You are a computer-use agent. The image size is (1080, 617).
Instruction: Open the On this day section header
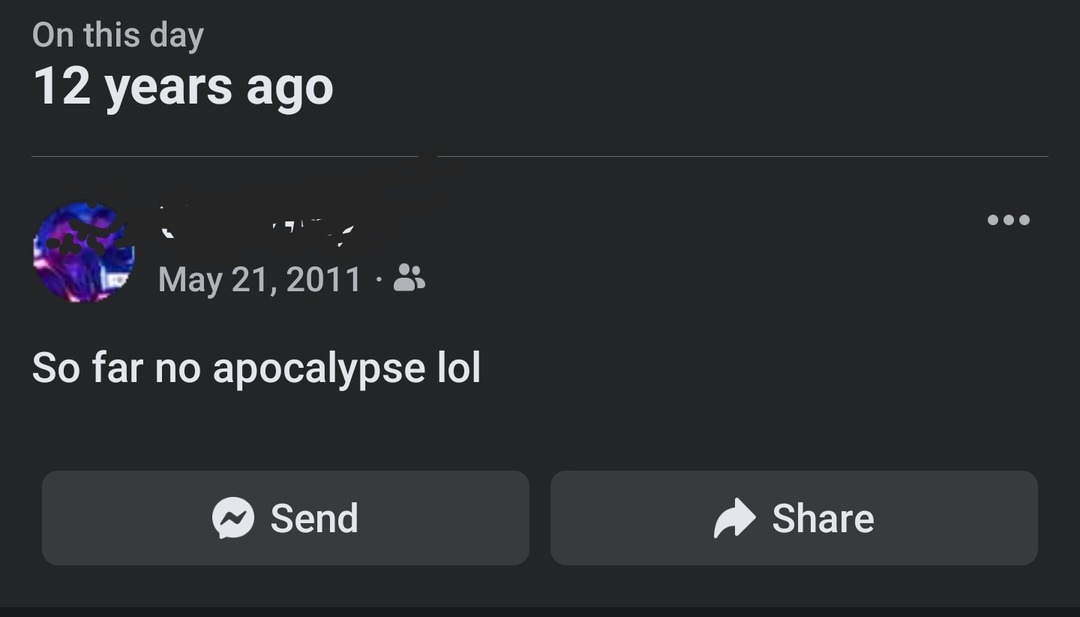coord(118,34)
